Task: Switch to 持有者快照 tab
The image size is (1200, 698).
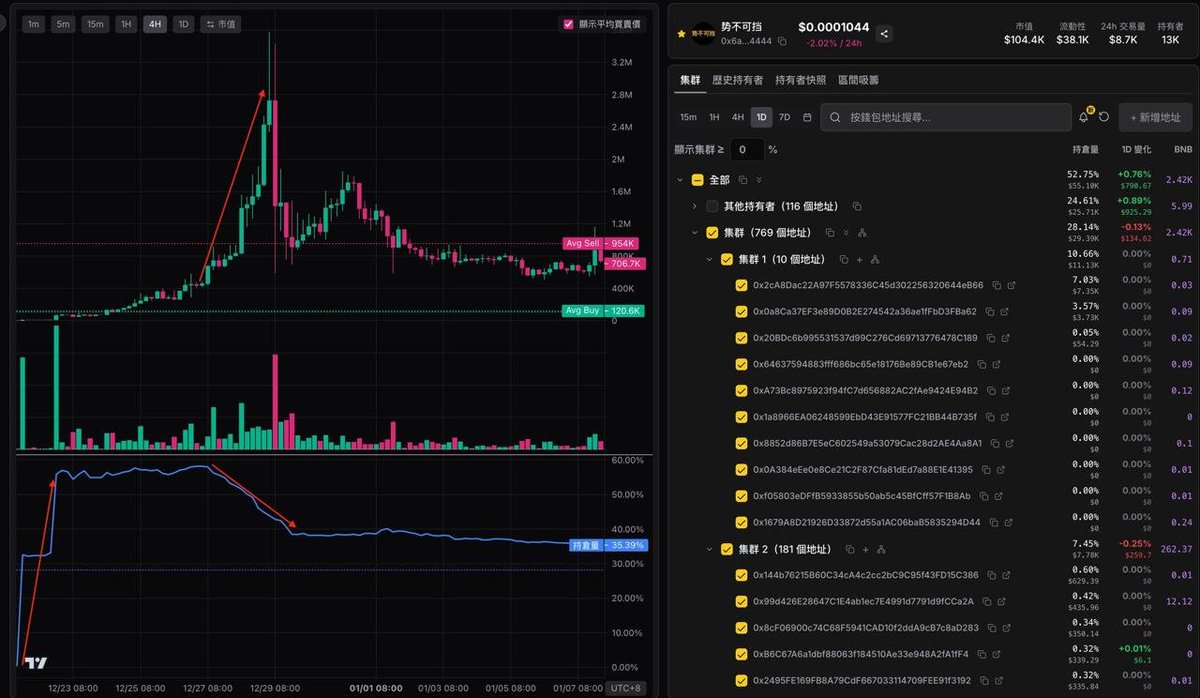Action: point(801,80)
